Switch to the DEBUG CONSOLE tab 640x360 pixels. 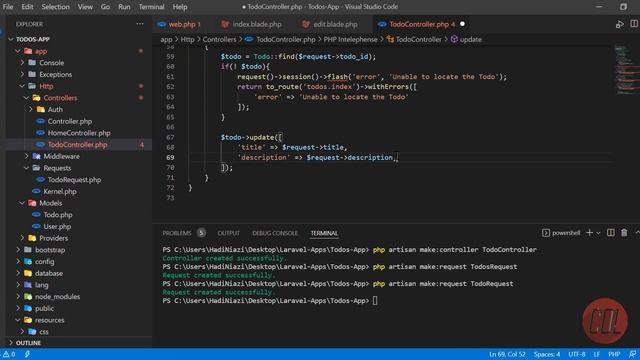275,233
